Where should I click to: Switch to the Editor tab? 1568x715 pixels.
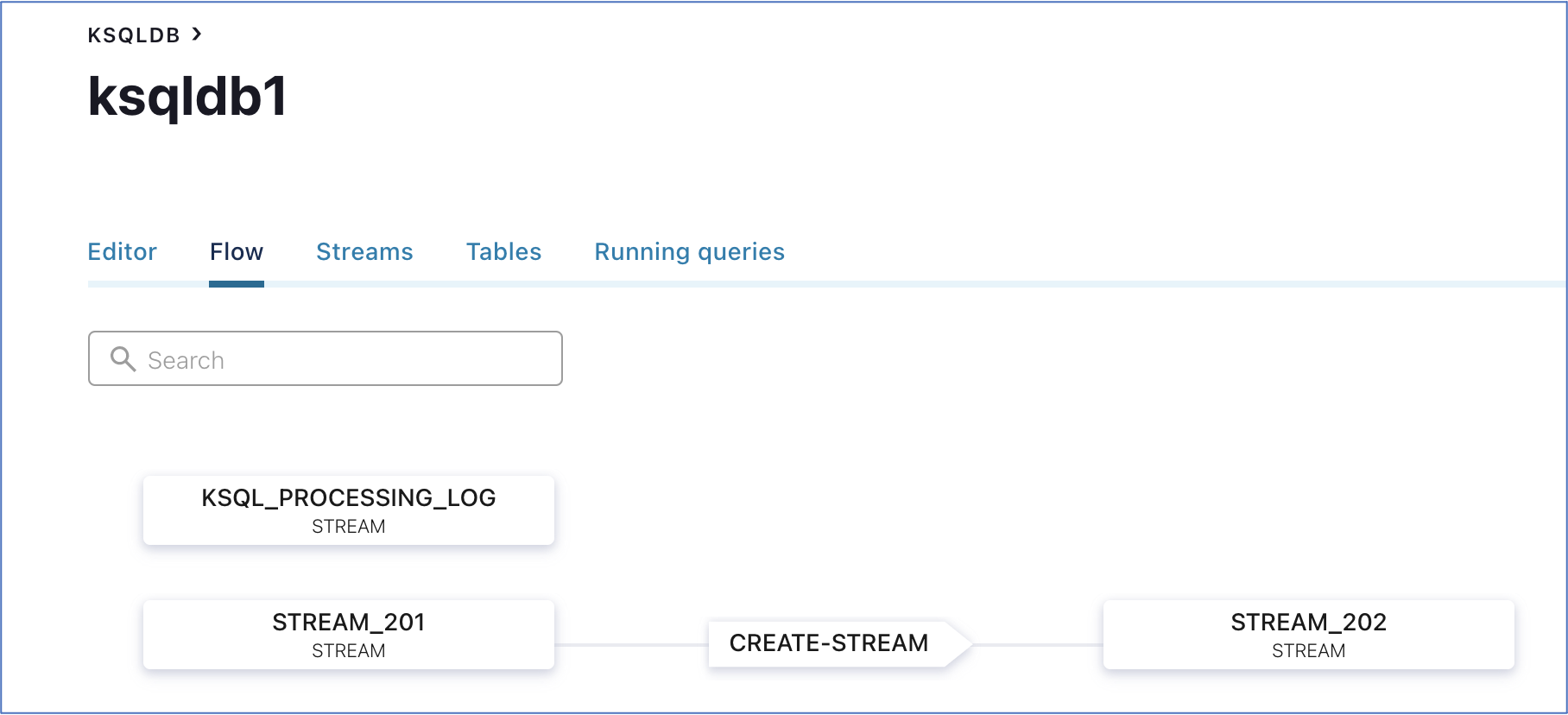[x=123, y=251]
